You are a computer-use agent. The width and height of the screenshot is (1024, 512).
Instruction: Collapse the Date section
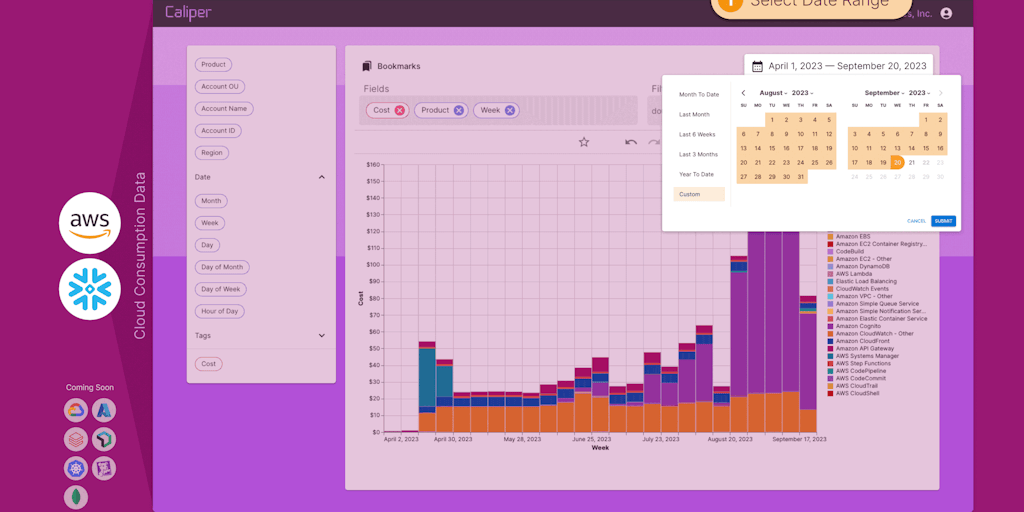click(321, 177)
